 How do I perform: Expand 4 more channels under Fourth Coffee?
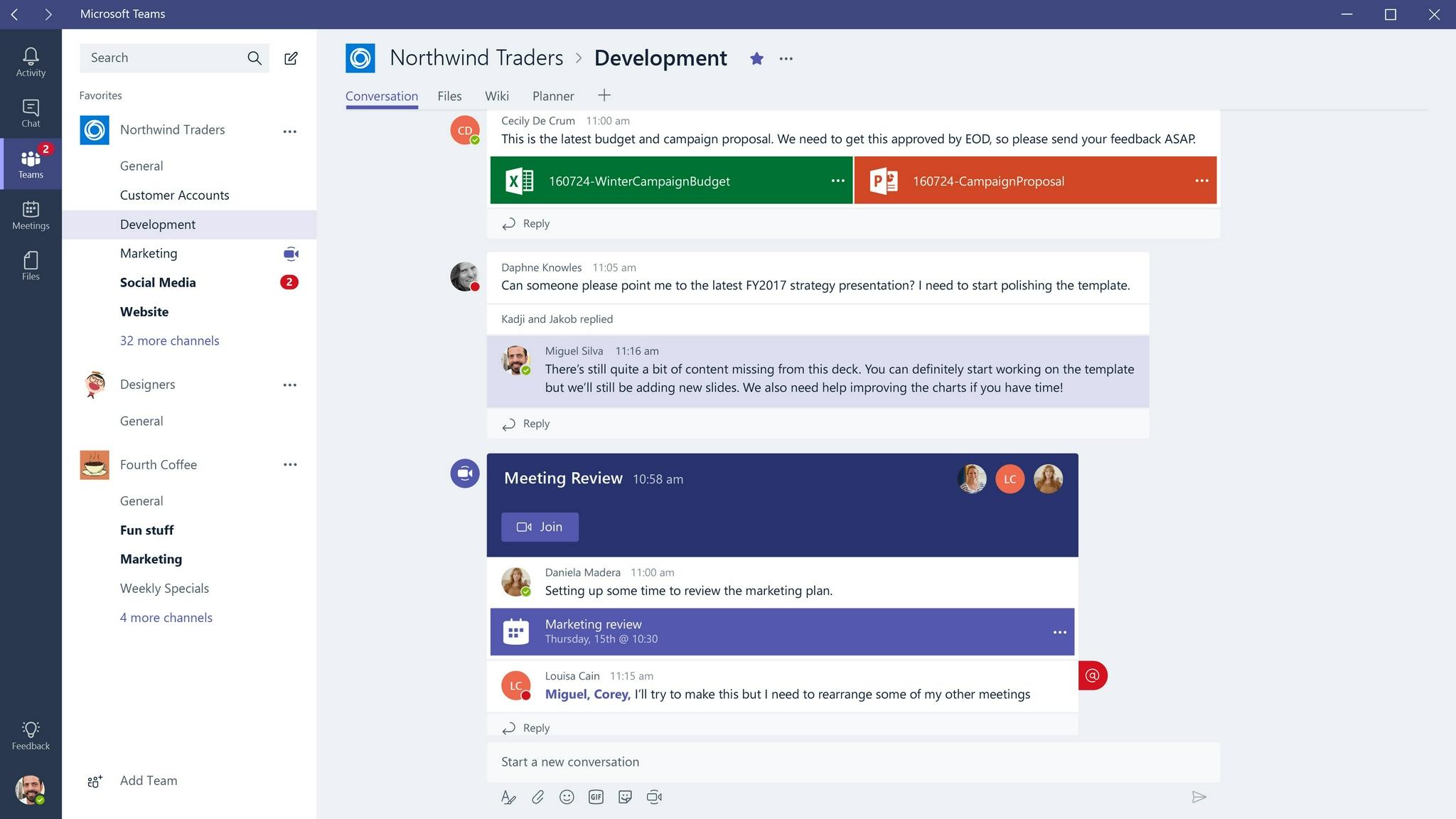(x=166, y=616)
